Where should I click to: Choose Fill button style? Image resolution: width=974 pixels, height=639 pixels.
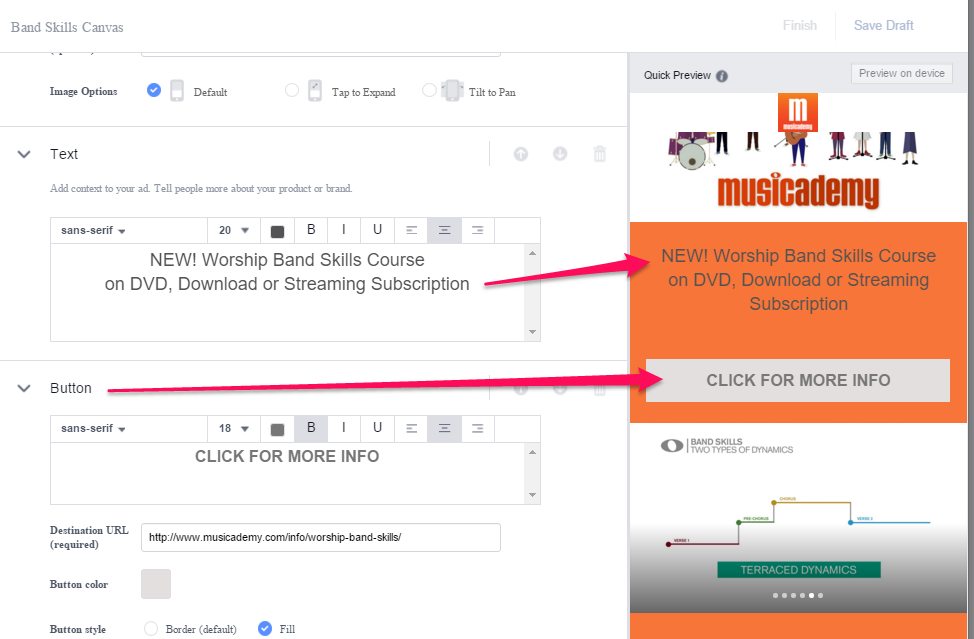[265, 628]
